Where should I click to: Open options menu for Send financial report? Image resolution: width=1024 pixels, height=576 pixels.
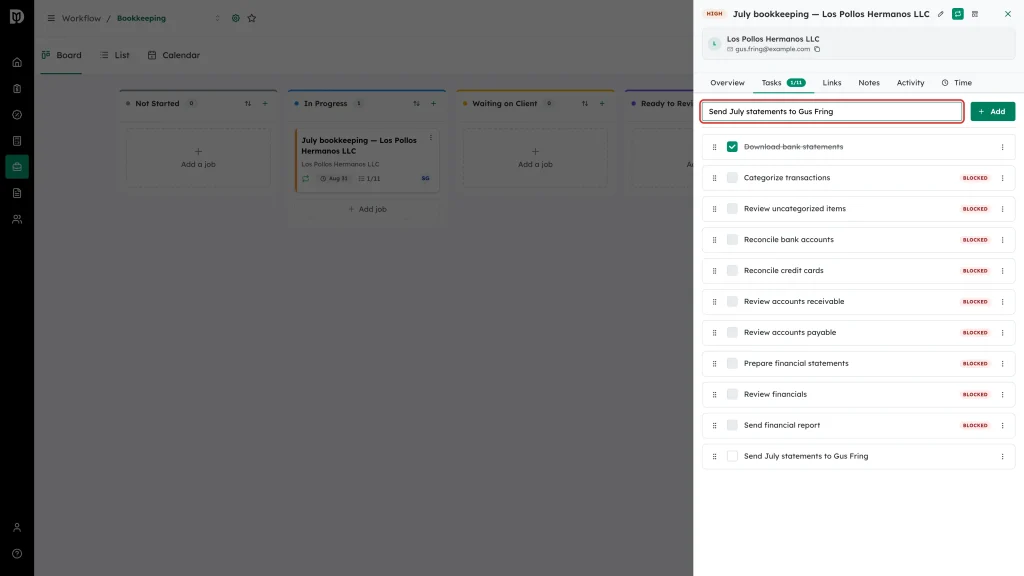(x=1002, y=425)
